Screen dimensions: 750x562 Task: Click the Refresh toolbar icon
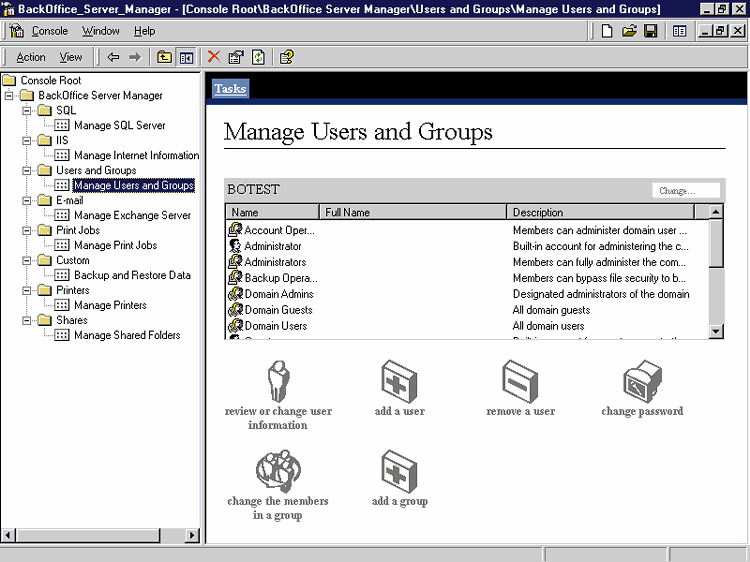pyautogui.click(x=258, y=57)
